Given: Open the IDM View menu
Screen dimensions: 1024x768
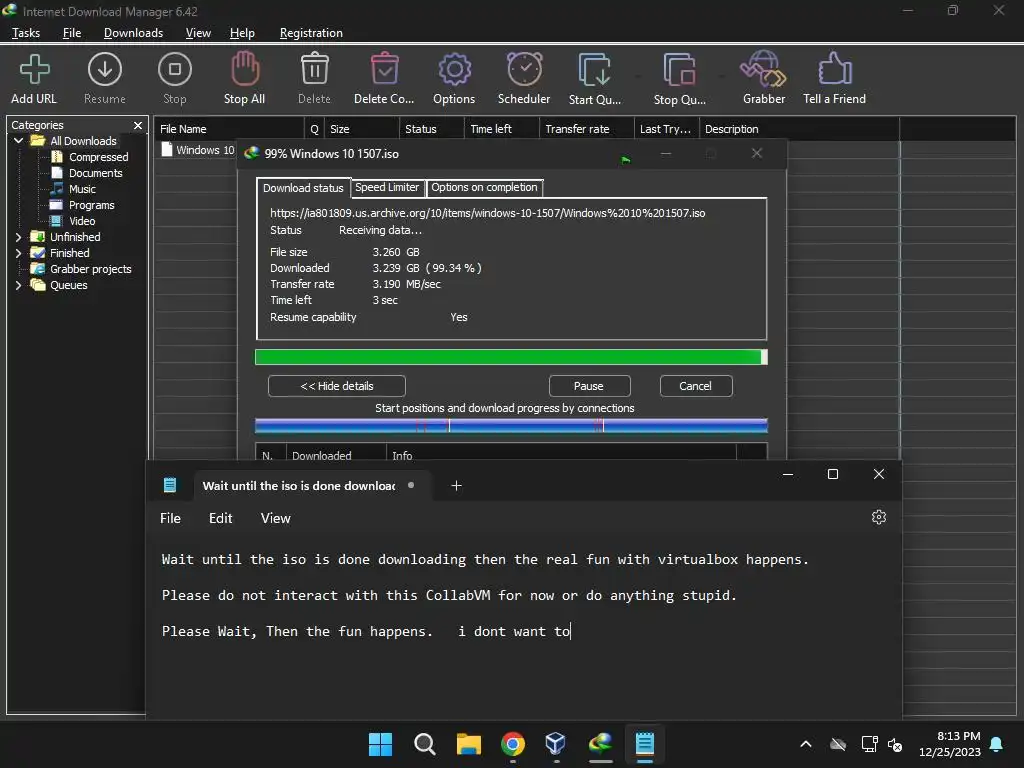Looking at the screenshot, I should pyautogui.click(x=198, y=33).
